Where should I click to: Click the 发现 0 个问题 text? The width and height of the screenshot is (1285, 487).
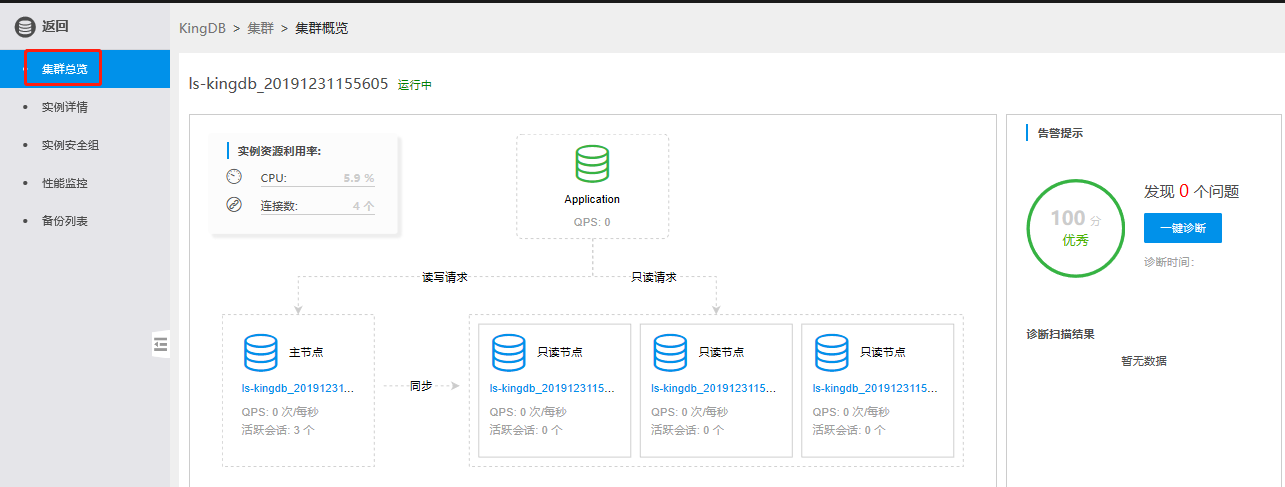pos(1192,191)
